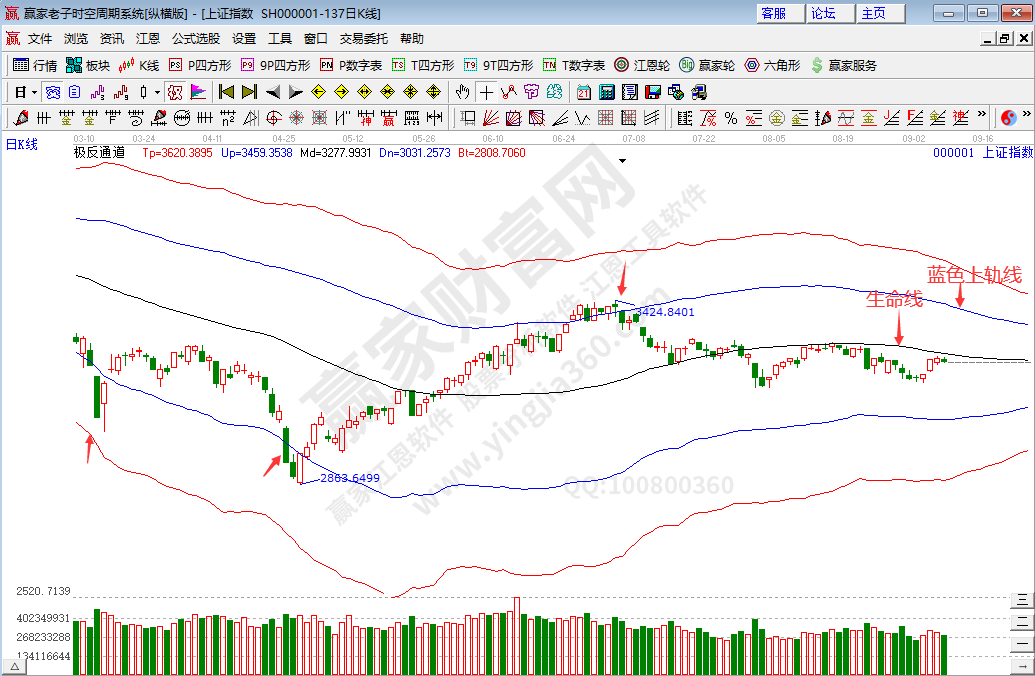Click the calendar icon in the toolbar

(x=585, y=92)
